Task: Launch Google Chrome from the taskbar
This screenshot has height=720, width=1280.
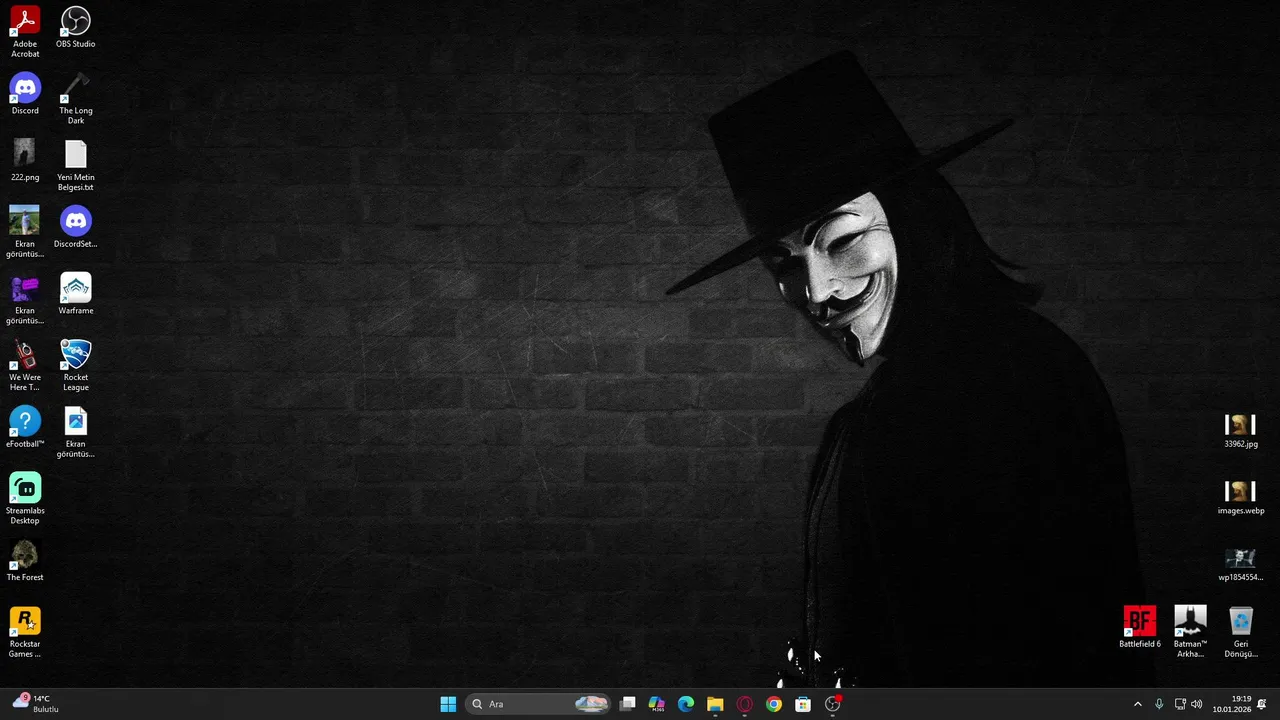Action: pyautogui.click(x=773, y=704)
